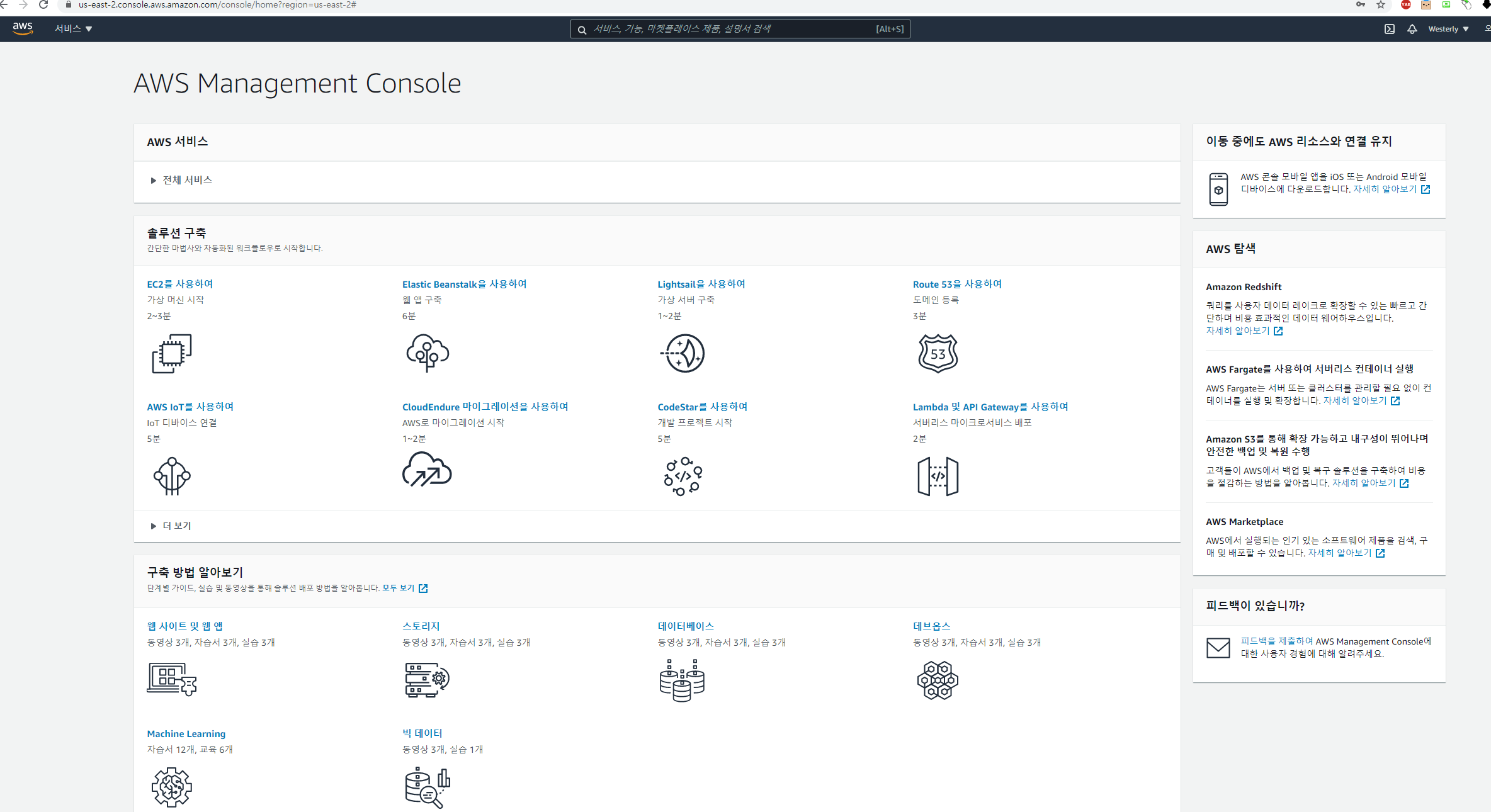Click the storage server gear icon

pyautogui.click(x=427, y=680)
